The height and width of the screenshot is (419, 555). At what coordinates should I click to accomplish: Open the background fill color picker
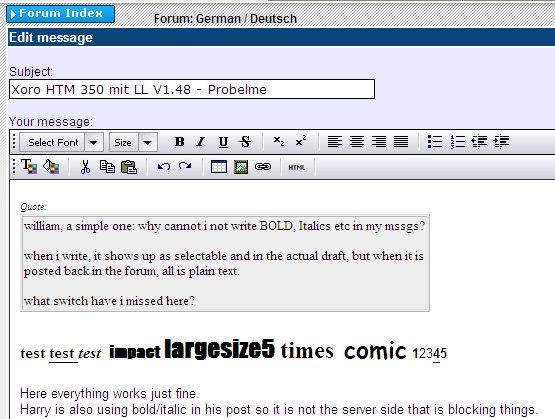click(51, 167)
